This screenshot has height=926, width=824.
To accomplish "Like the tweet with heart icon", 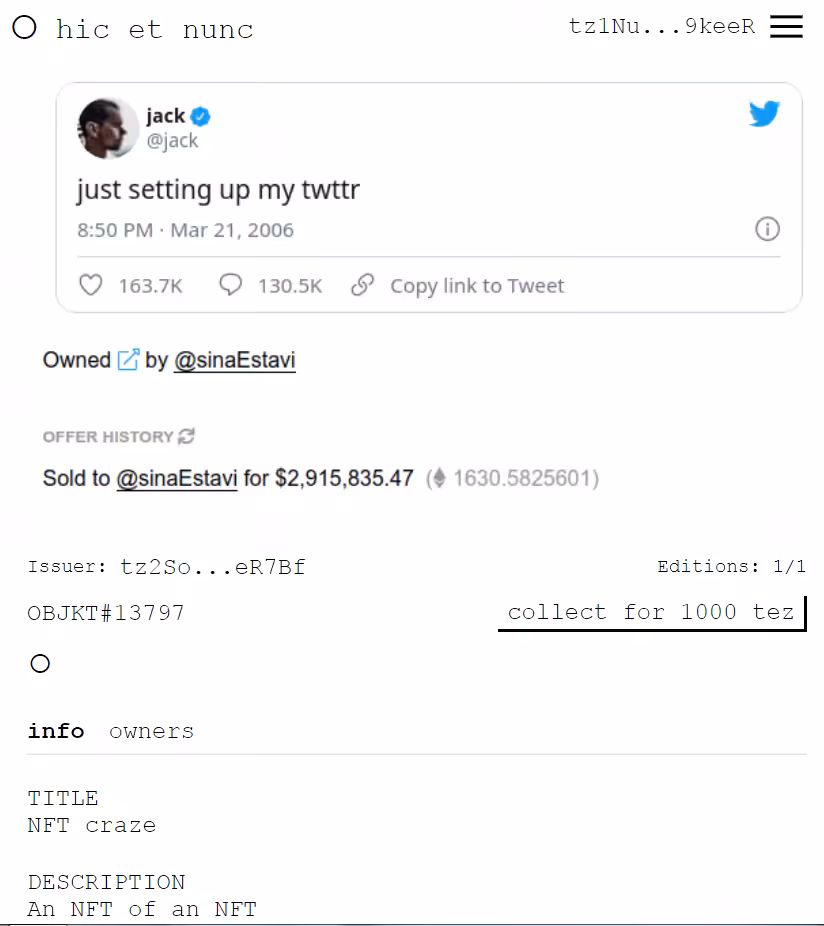I will [90, 285].
